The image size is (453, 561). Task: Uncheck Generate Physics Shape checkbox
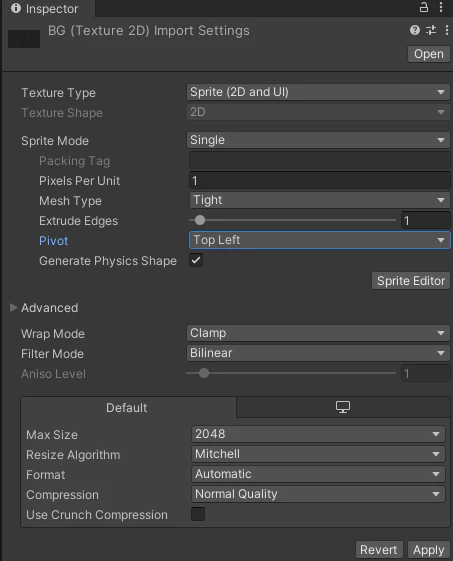[196, 260]
